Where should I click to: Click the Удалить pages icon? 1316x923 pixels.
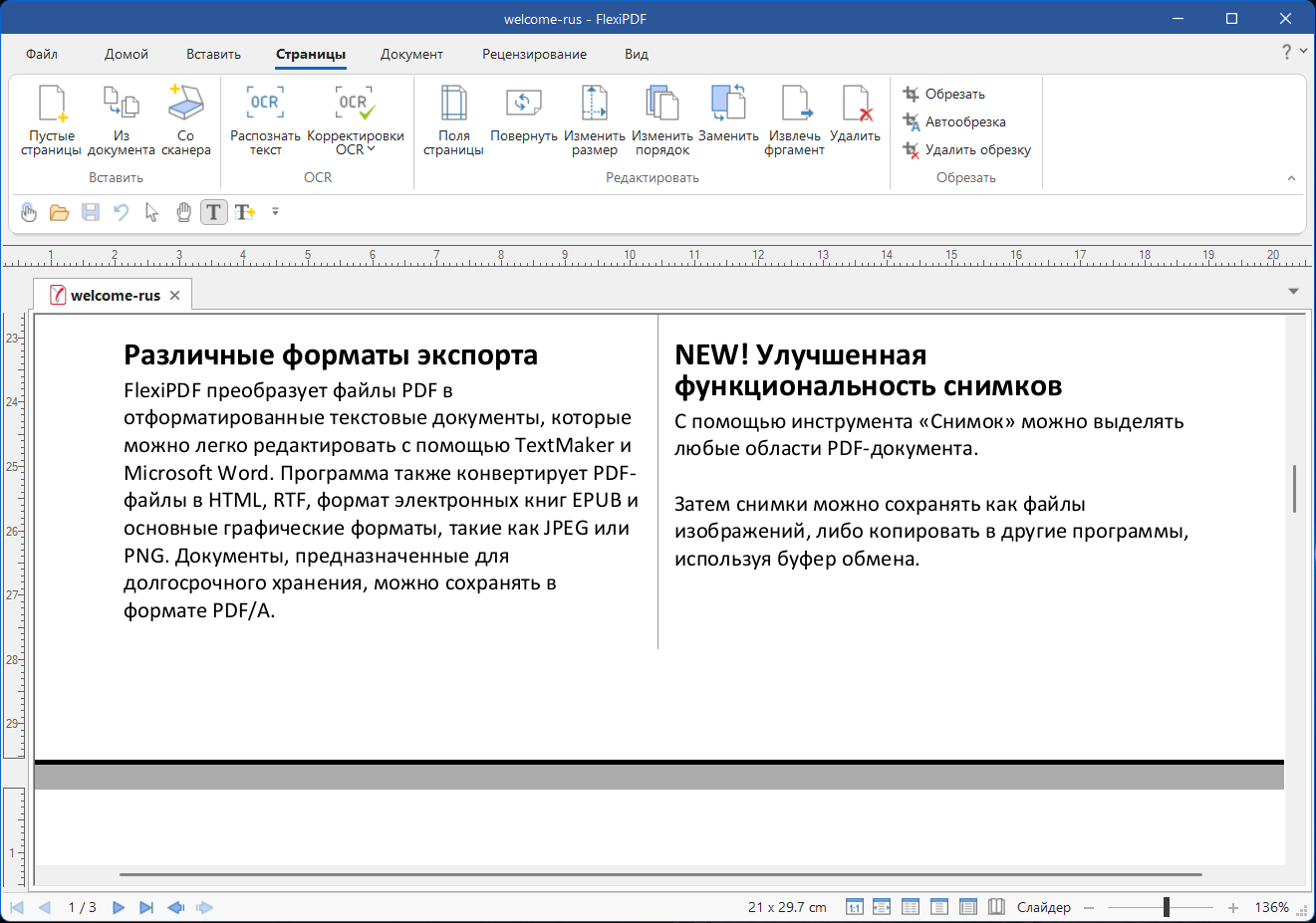point(855,104)
